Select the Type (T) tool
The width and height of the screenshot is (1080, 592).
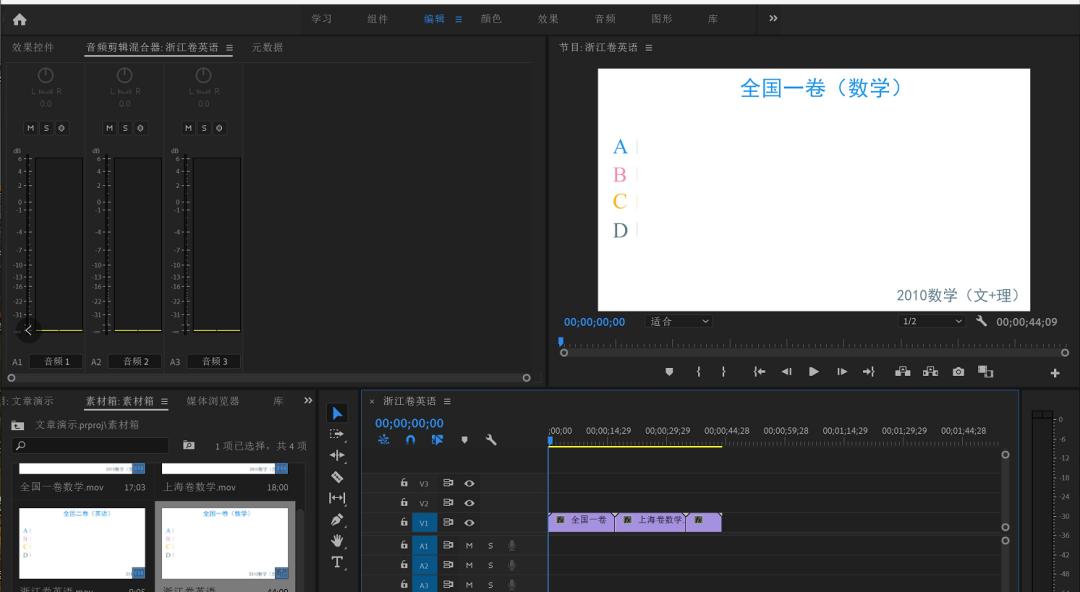[x=337, y=562]
